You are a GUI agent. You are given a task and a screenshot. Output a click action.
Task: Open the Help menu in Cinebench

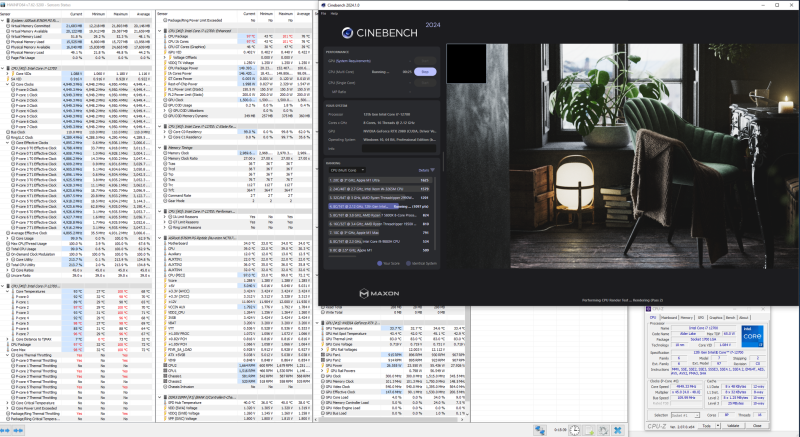pos(334,14)
